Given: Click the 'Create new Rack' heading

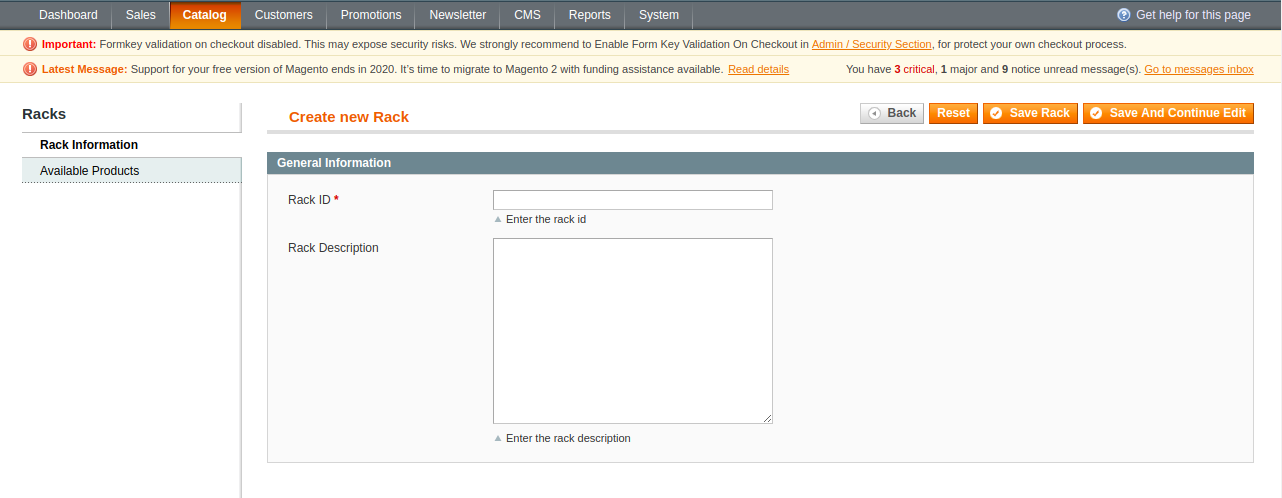Looking at the screenshot, I should tap(349, 117).
